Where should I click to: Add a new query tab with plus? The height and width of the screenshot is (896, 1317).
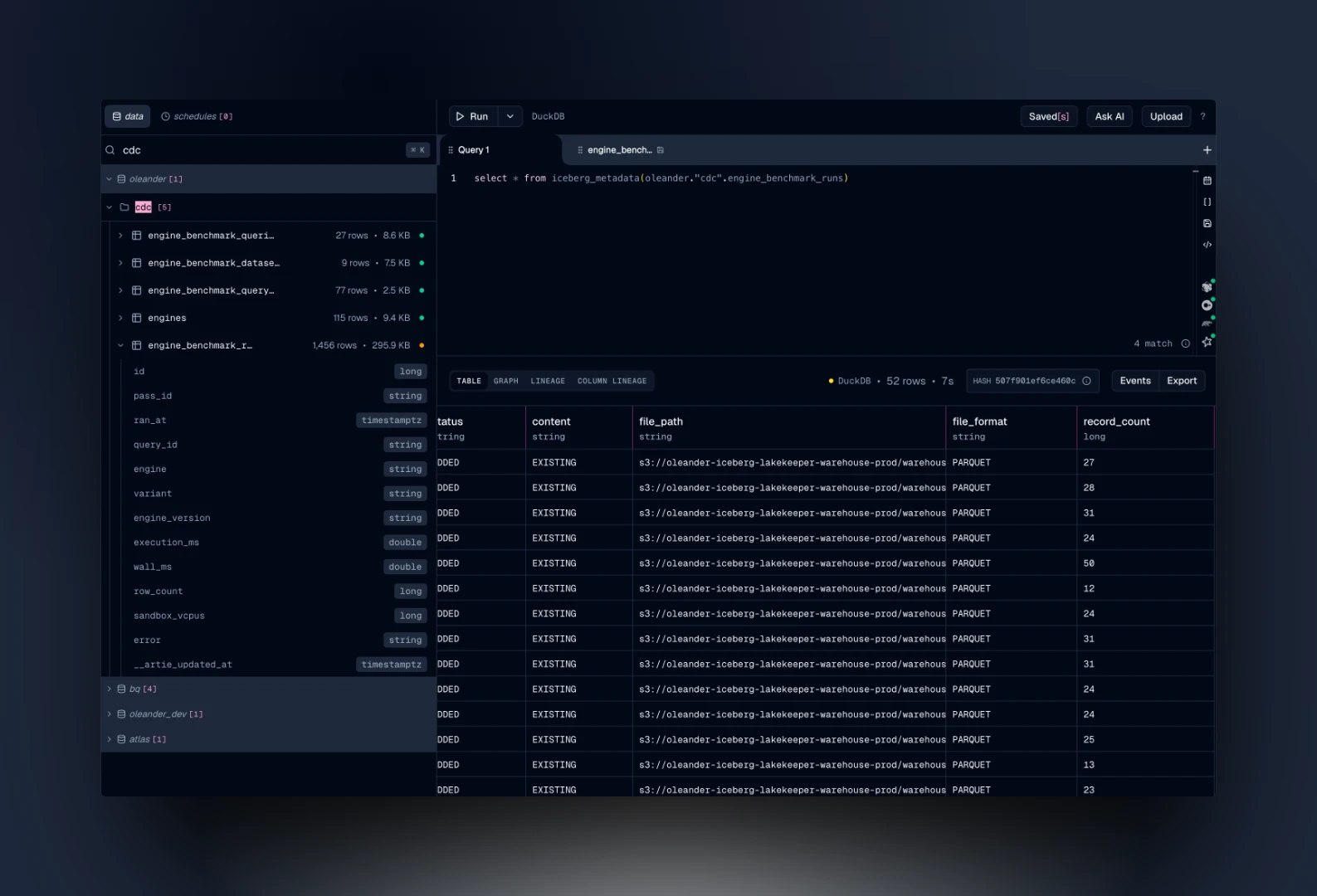click(x=1207, y=150)
